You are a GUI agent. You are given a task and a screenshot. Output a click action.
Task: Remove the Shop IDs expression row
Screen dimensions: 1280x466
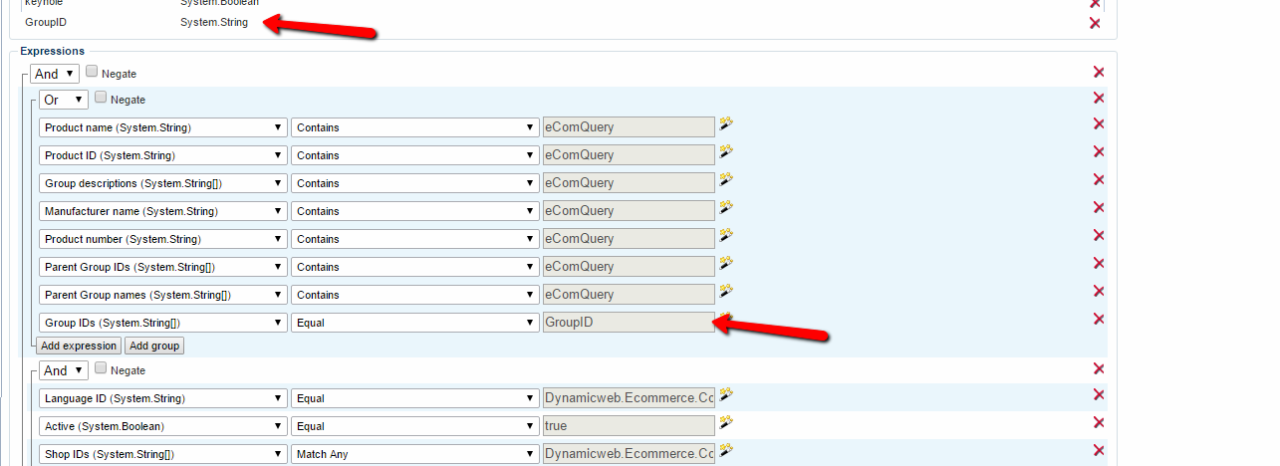tap(1098, 450)
